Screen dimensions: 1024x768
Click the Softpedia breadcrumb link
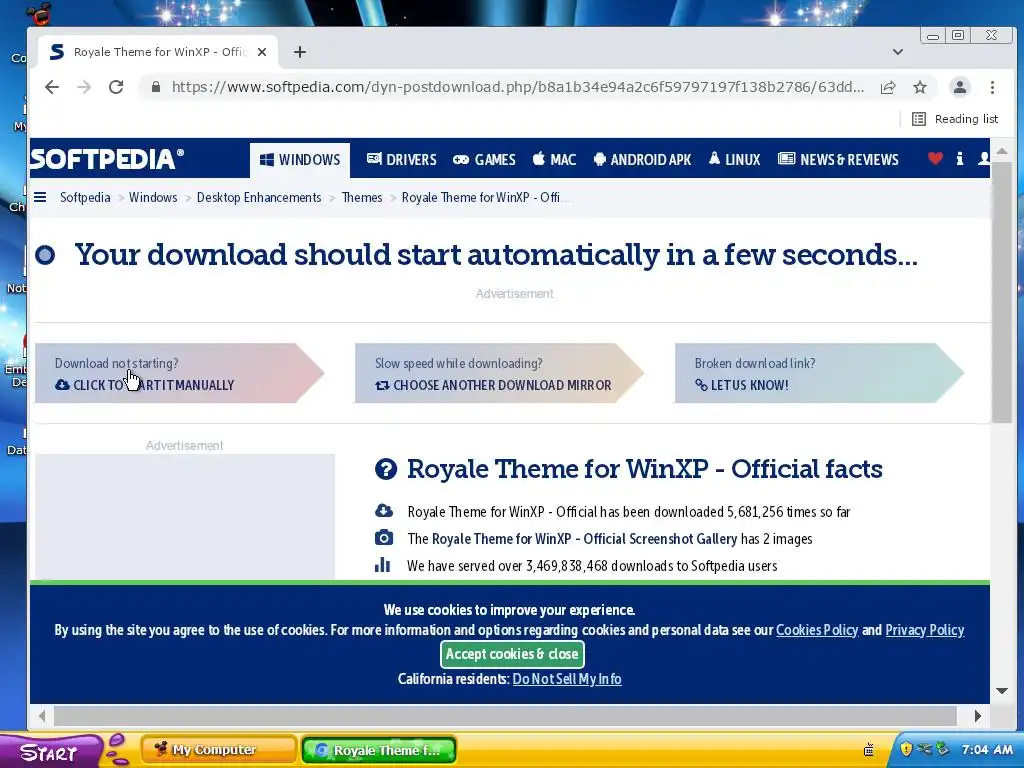coord(85,197)
